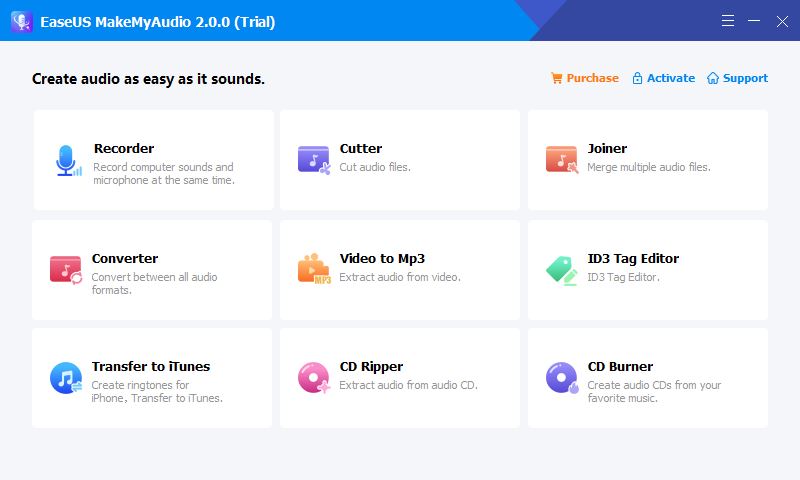Click the Converter red music icon

point(66,270)
